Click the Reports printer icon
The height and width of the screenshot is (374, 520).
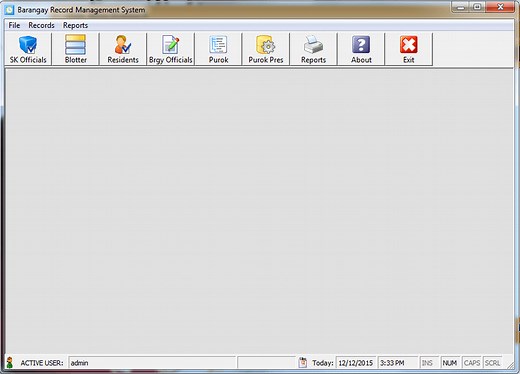pos(313,49)
